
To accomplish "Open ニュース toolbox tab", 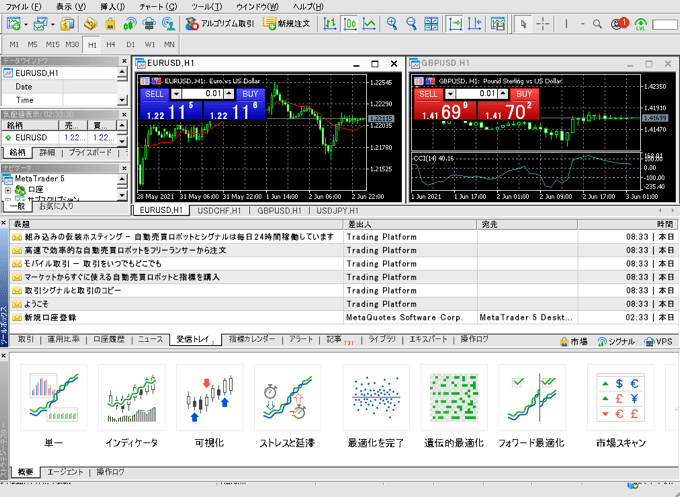I will pos(150,339).
